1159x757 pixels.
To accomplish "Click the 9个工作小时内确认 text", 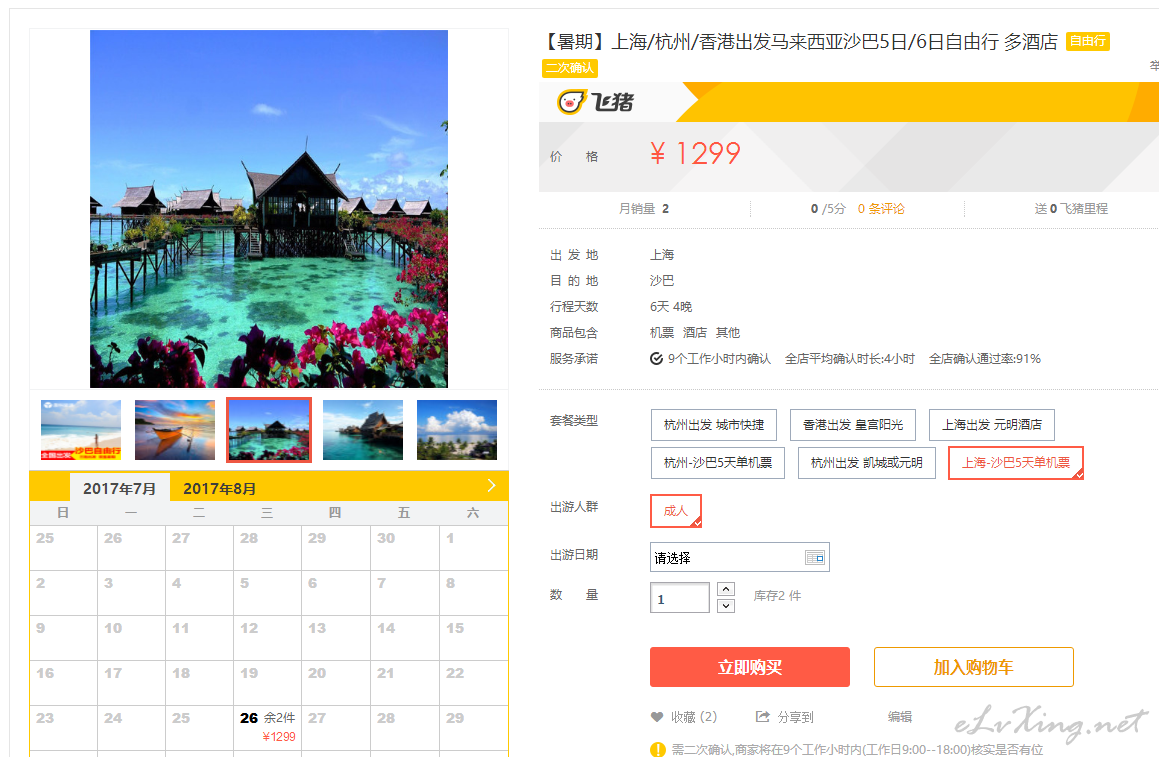I will coord(719,359).
